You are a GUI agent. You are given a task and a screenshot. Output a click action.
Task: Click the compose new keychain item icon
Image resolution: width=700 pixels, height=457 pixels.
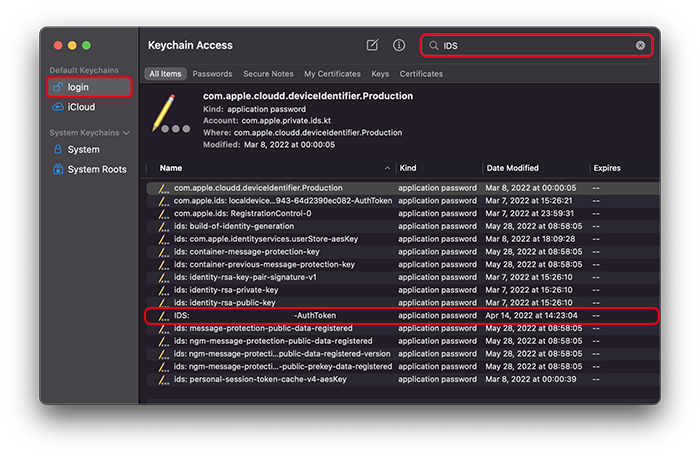(x=372, y=45)
